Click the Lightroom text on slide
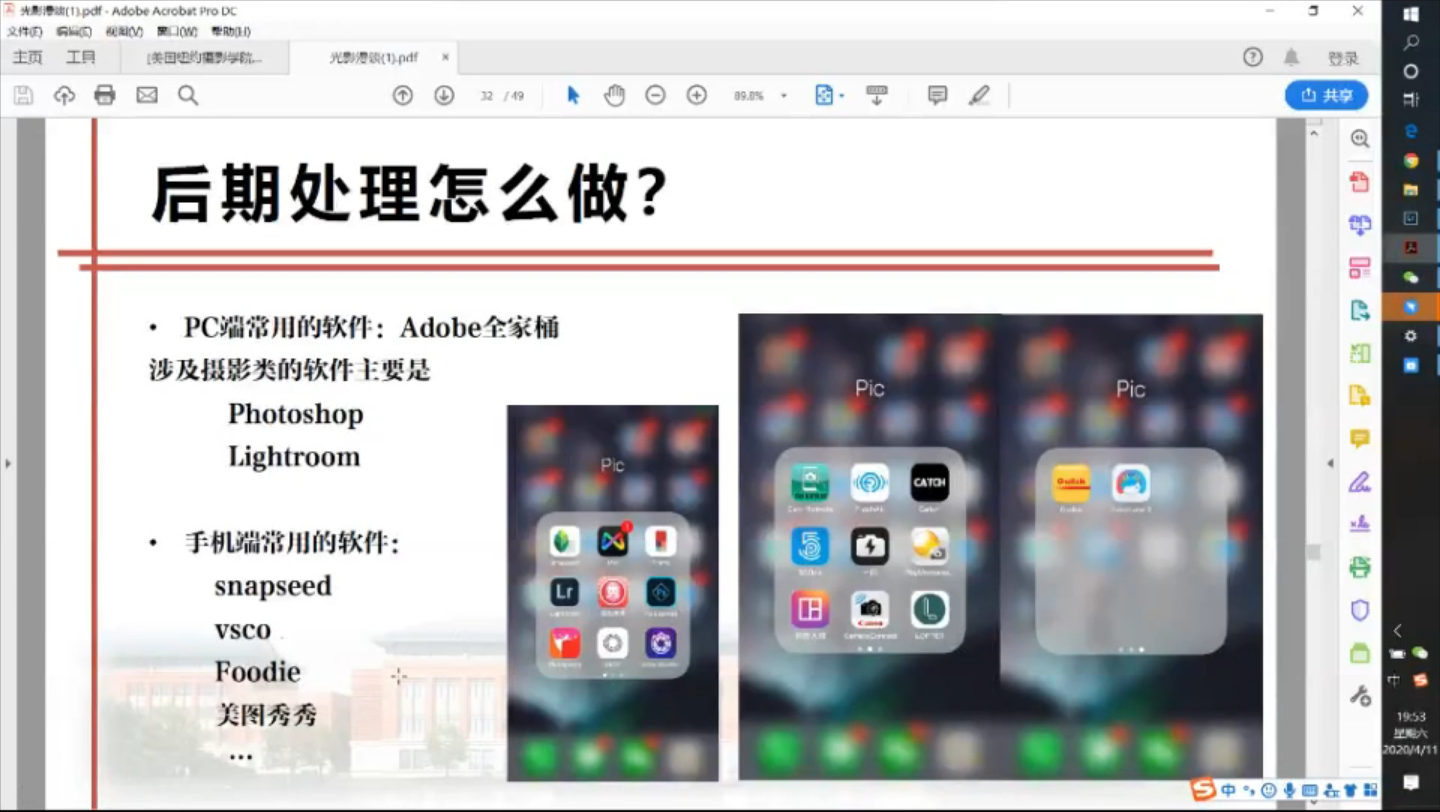Image resolution: width=1440 pixels, height=812 pixels. click(293, 457)
